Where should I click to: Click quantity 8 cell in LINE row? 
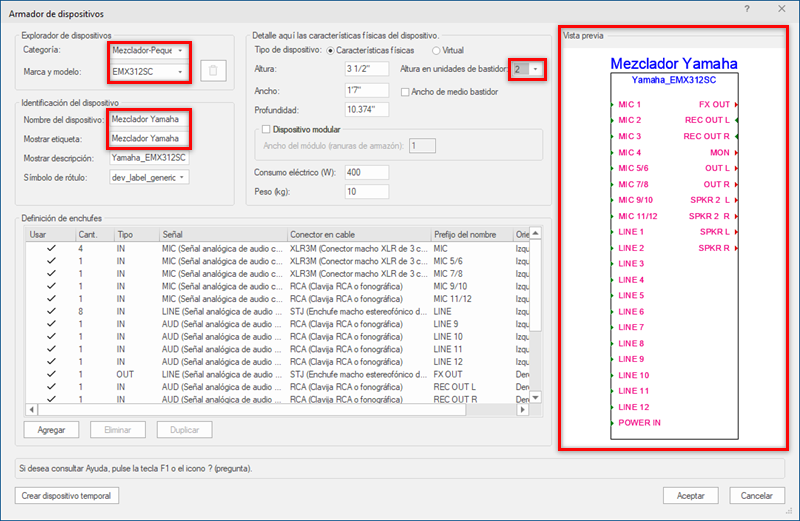81,311
